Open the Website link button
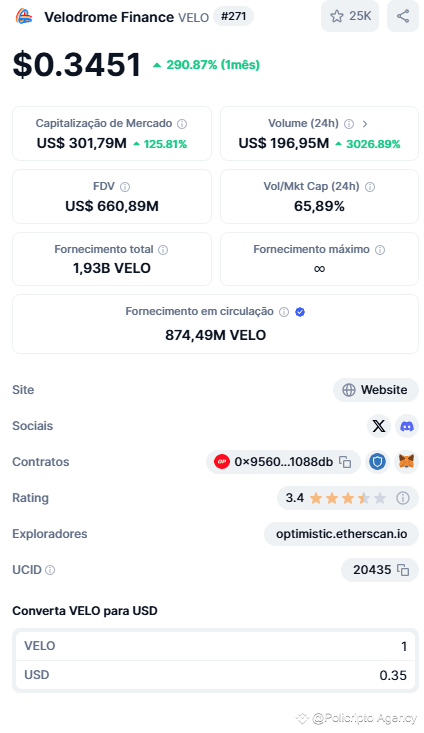 (376, 390)
